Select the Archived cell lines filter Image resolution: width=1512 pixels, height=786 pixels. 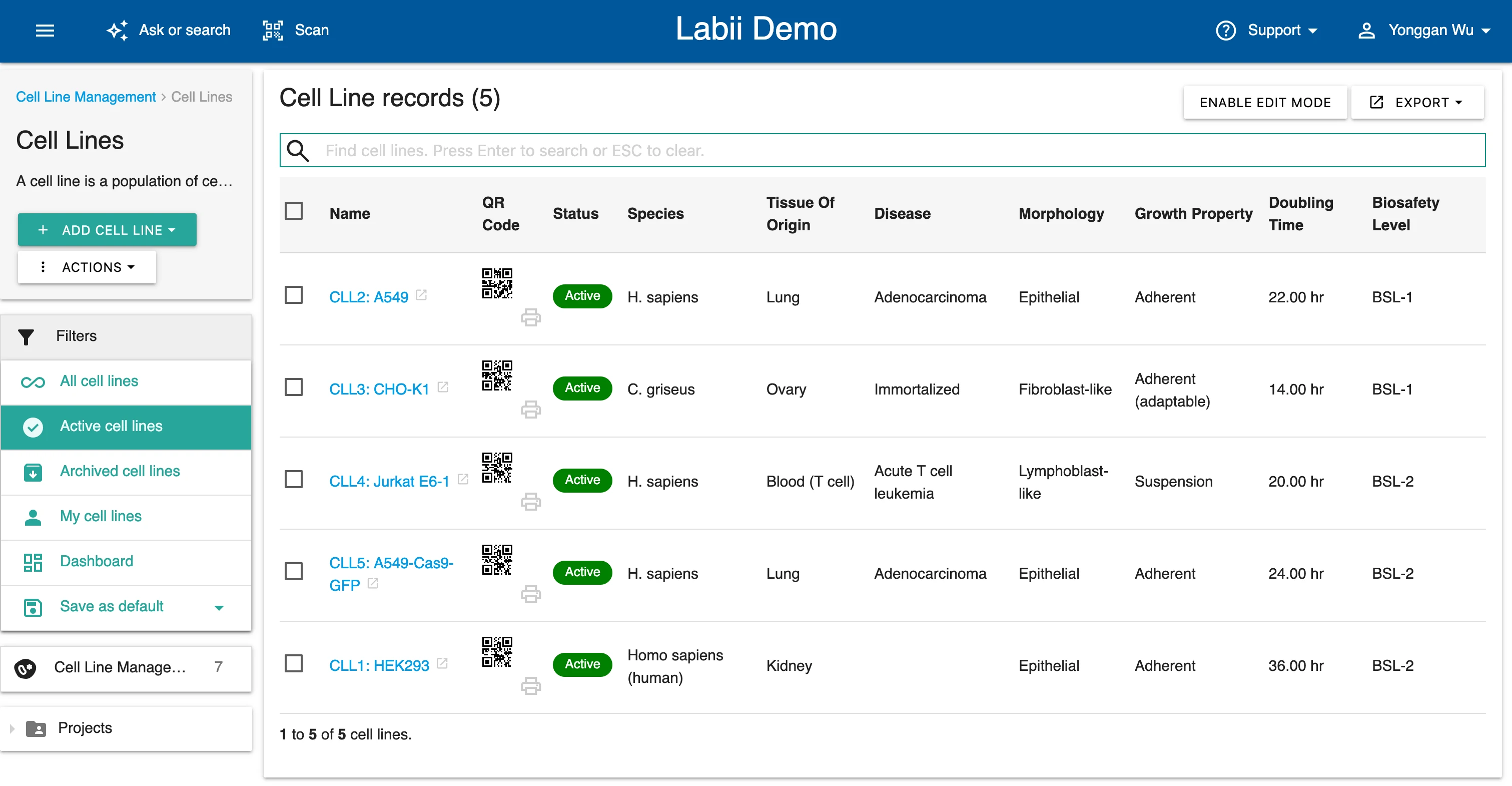[120, 471]
